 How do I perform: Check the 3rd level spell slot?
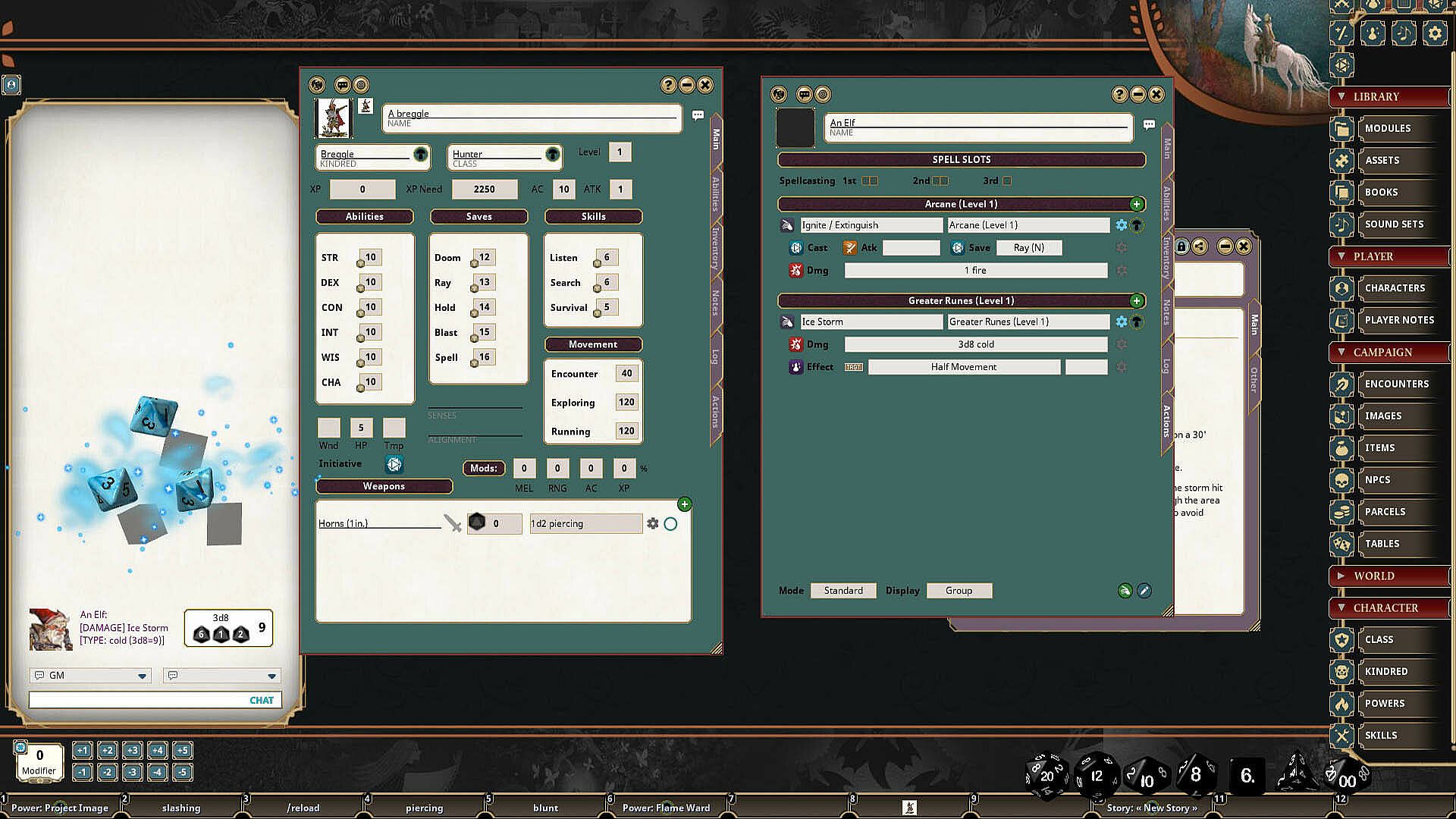tap(1007, 181)
